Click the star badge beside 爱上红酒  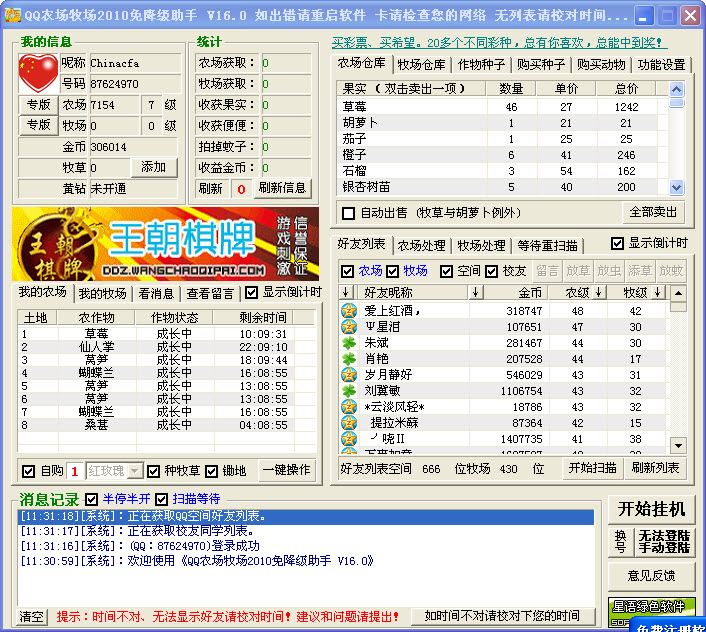tap(348, 311)
